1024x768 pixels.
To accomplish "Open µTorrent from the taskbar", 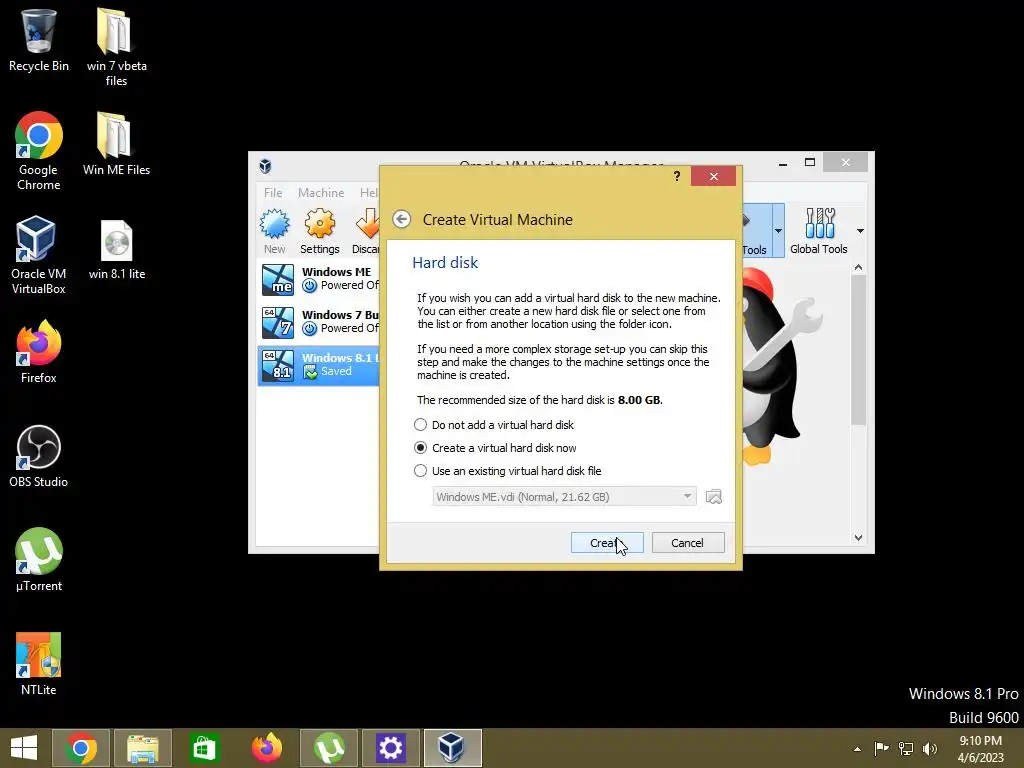I will (329, 748).
